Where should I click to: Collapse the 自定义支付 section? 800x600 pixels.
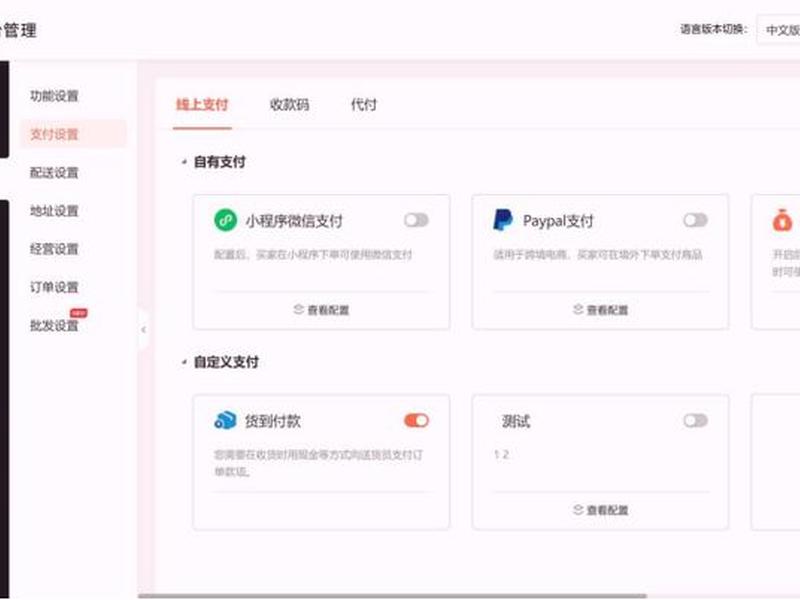184,362
